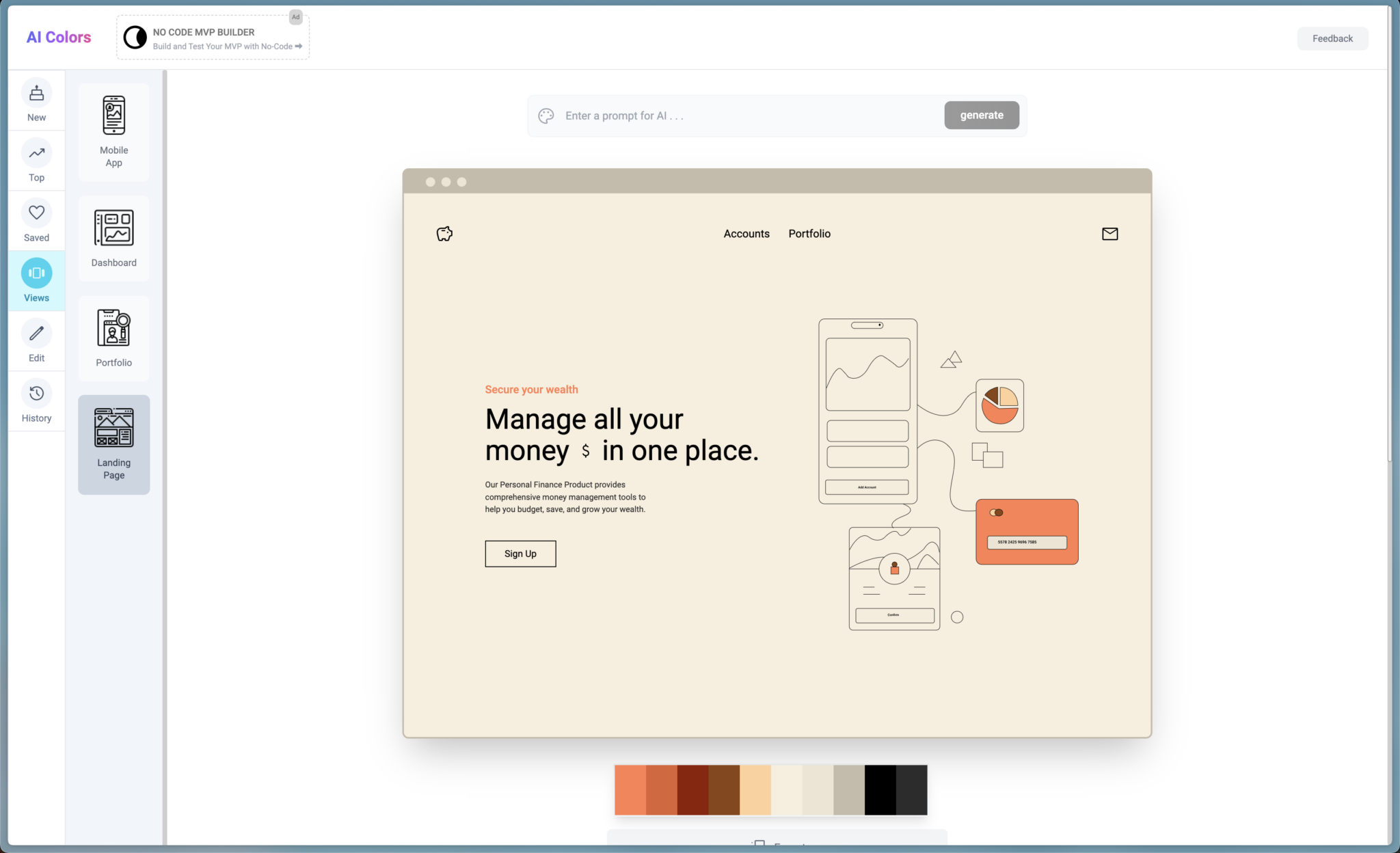Click the mail envelope icon in preview
Viewport: 1400px width, 853px height.
pos(1109,234)
